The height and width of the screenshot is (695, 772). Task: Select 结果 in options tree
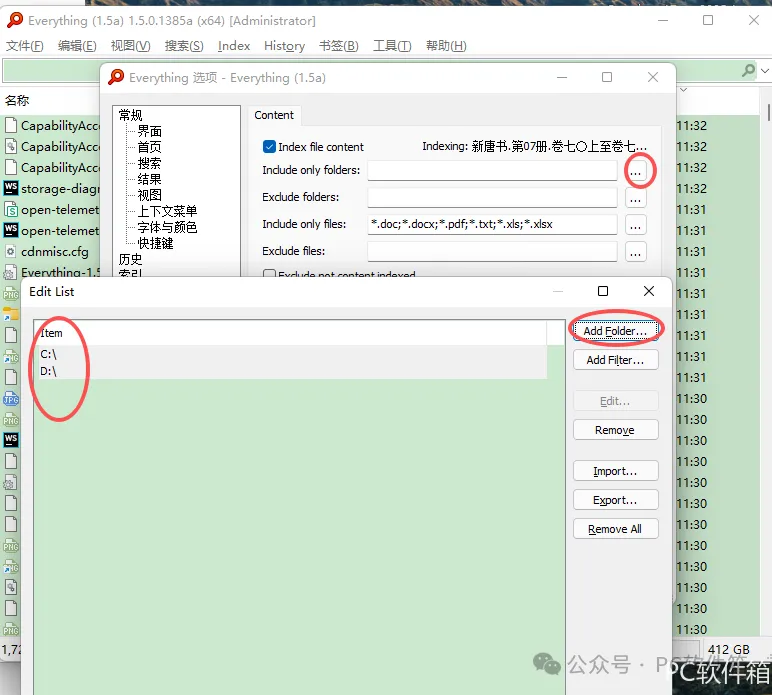(x=150, y=179)
